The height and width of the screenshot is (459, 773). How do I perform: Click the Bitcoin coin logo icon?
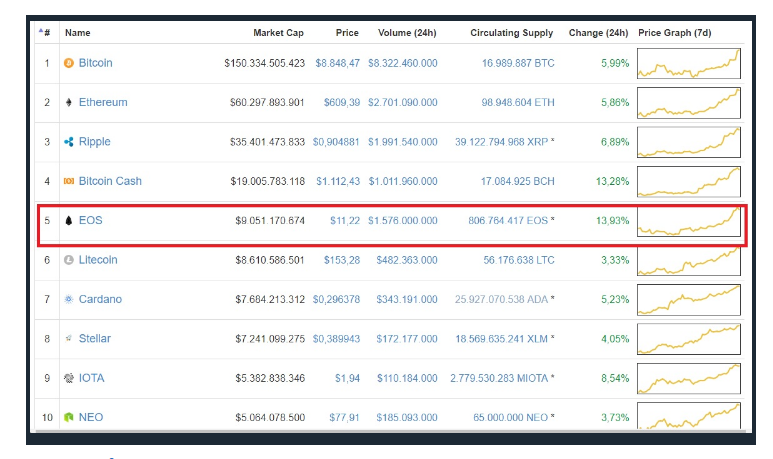[x=69, y=63]
